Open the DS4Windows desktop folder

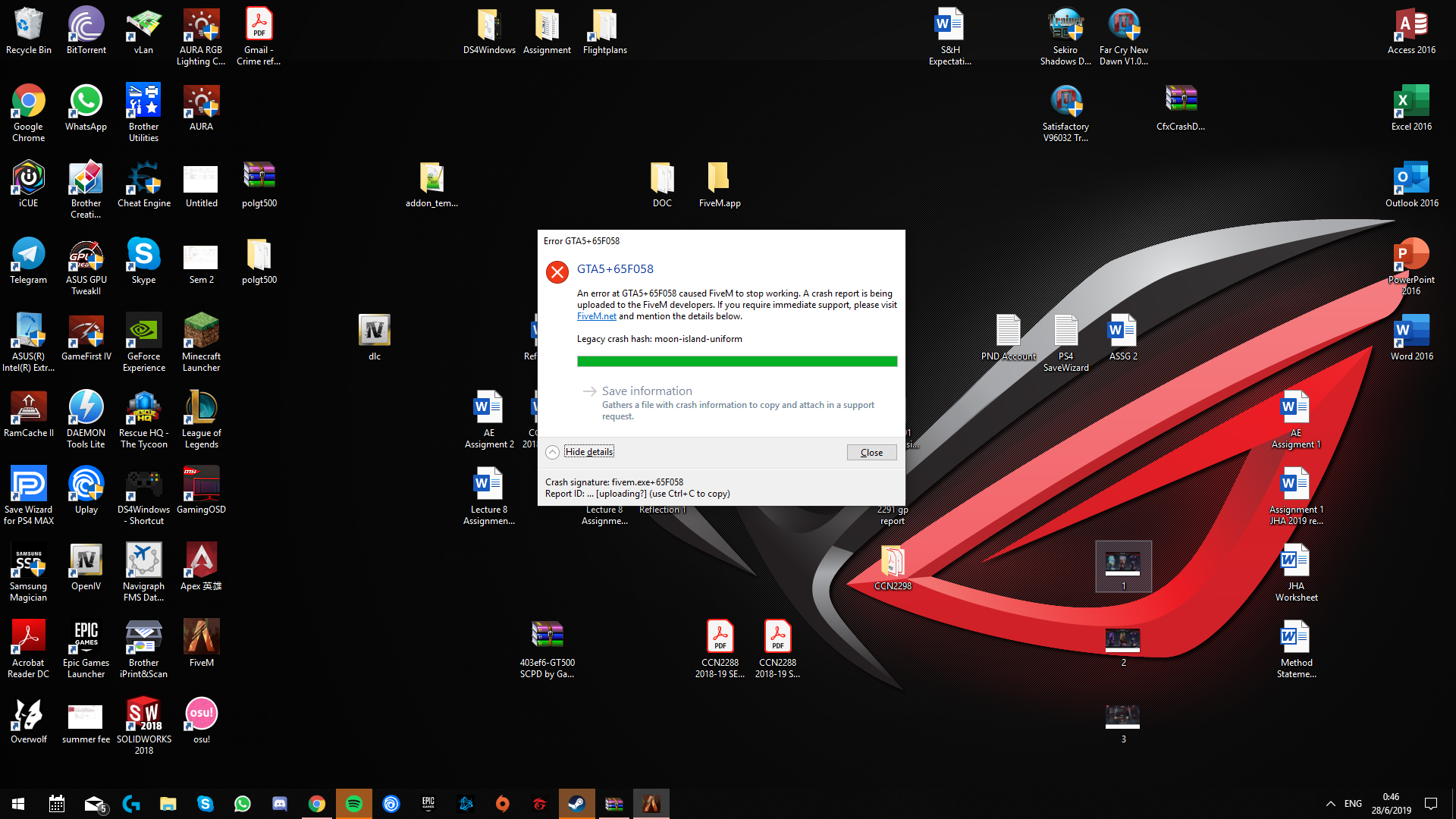click(x=489, y=26)
